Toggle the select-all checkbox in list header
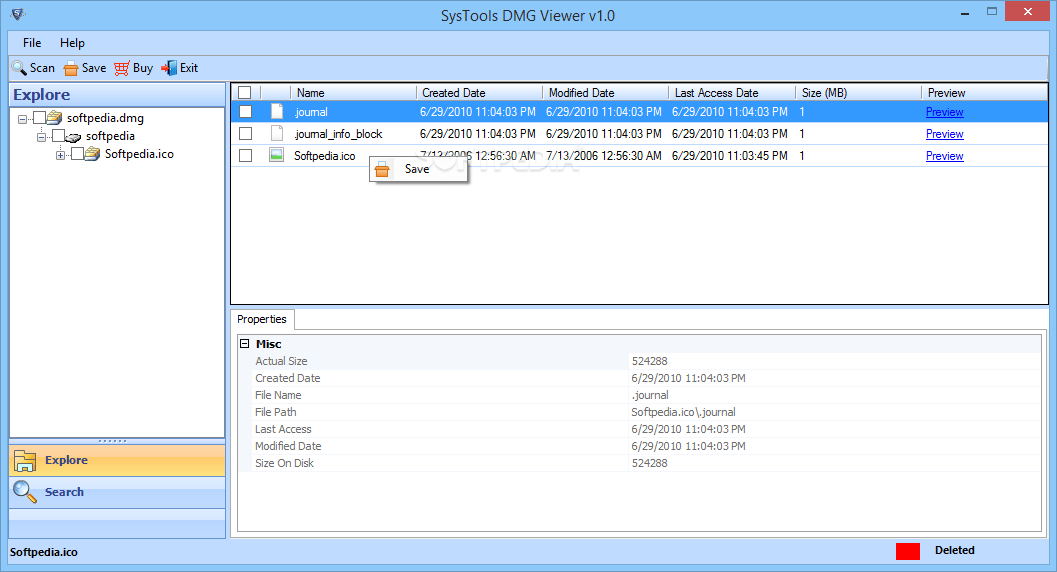 click(x=245, y=93)
